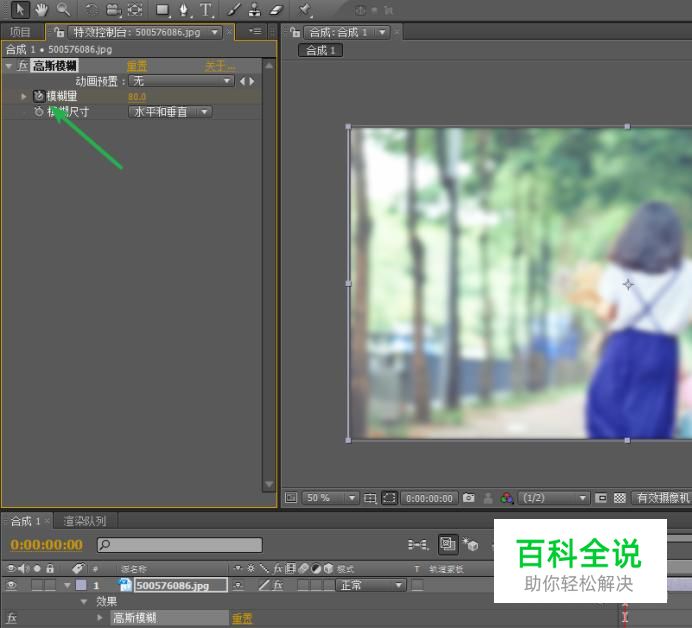Select the Eraser tool
692x628 pixels.
[276, 10]
